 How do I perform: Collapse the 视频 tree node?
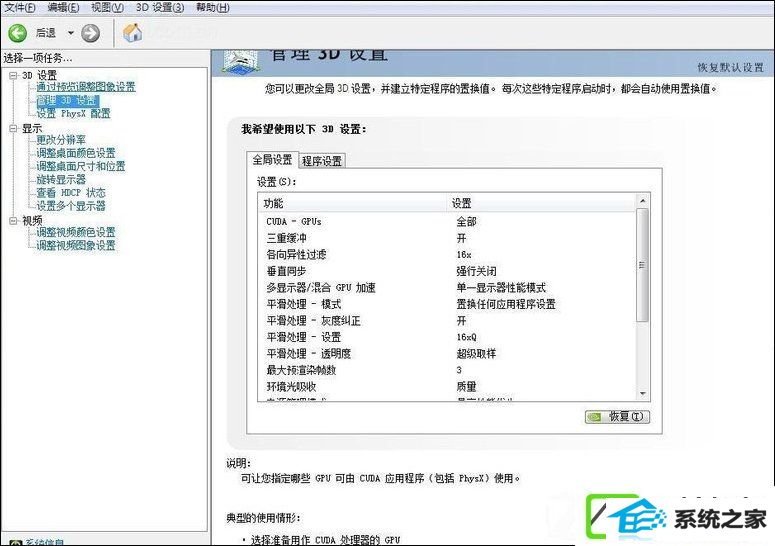click(x=13, y=220)
